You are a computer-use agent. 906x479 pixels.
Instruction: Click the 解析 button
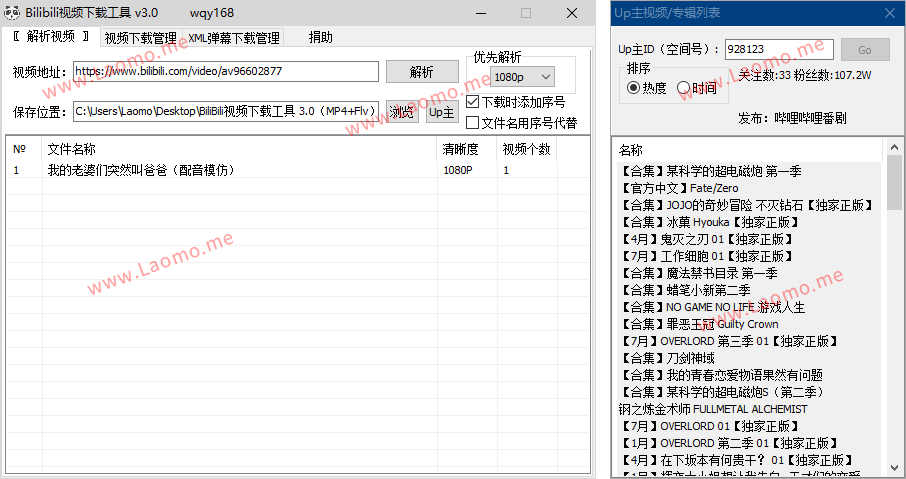pos(422,72)
